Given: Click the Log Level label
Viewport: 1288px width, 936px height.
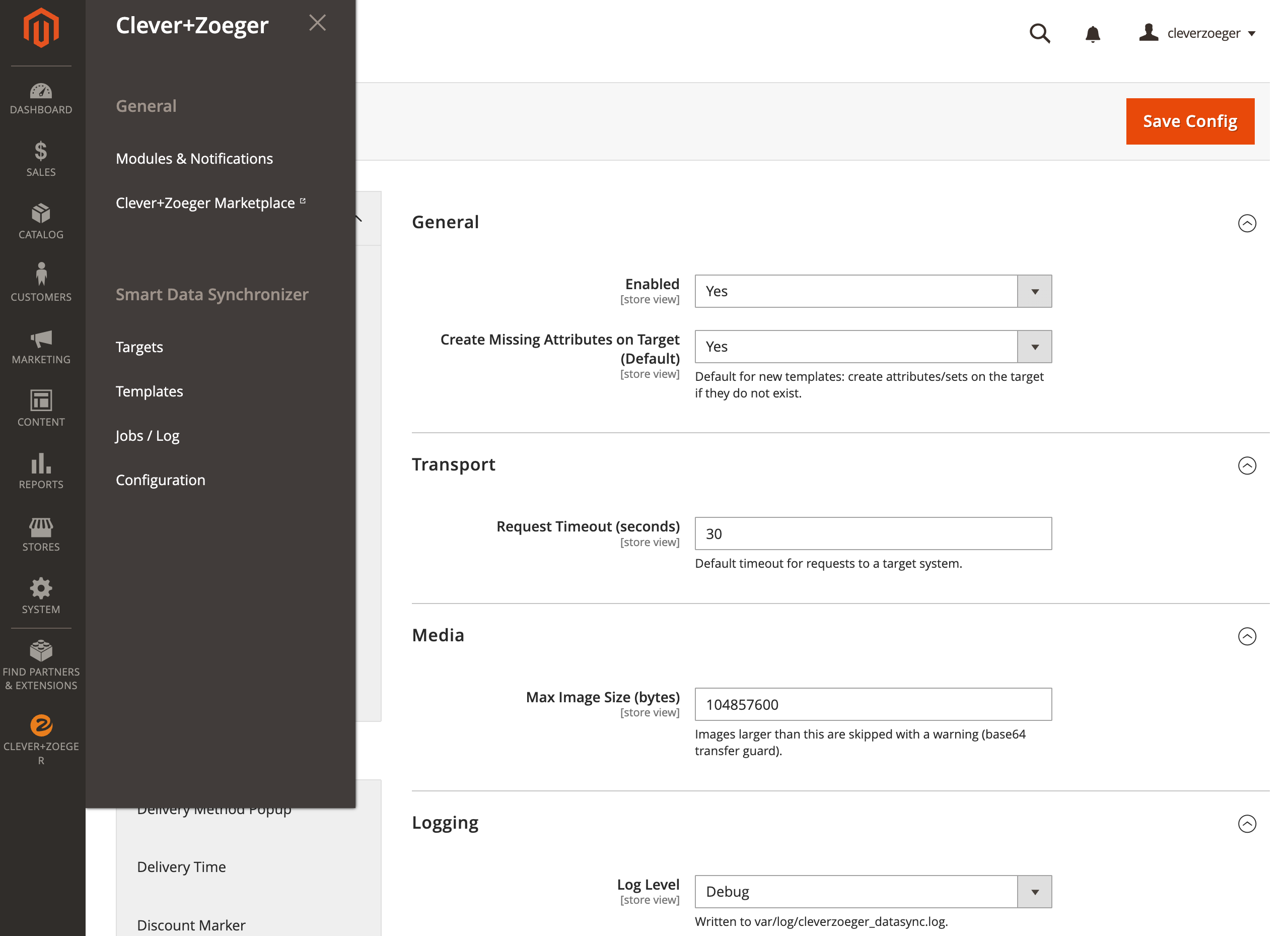Looking at the screenshot, I should tap(648, 884).
